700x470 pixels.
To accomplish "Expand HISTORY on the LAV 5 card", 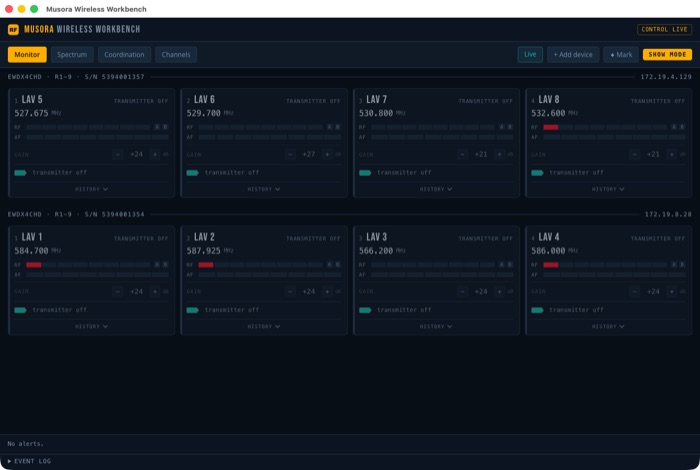I will click(92, 189).
